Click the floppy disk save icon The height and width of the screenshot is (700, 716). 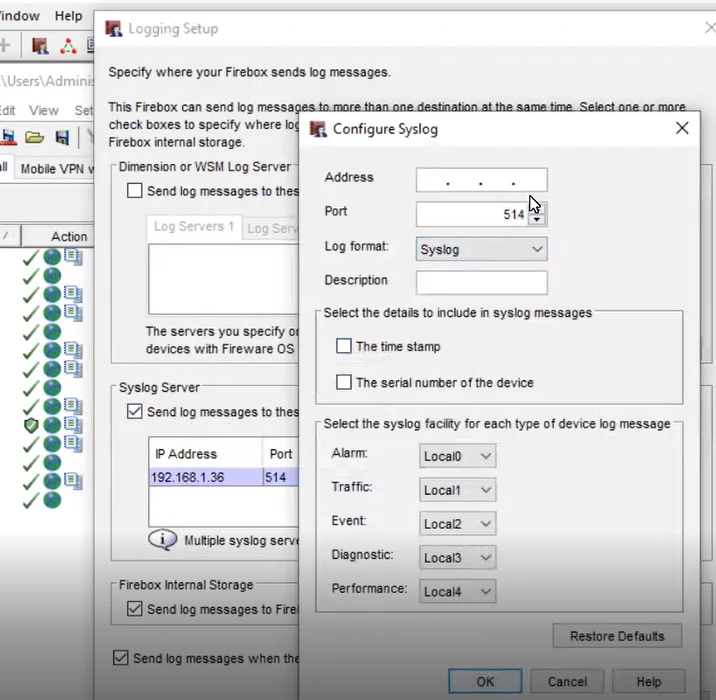click(x=62, y=137)
